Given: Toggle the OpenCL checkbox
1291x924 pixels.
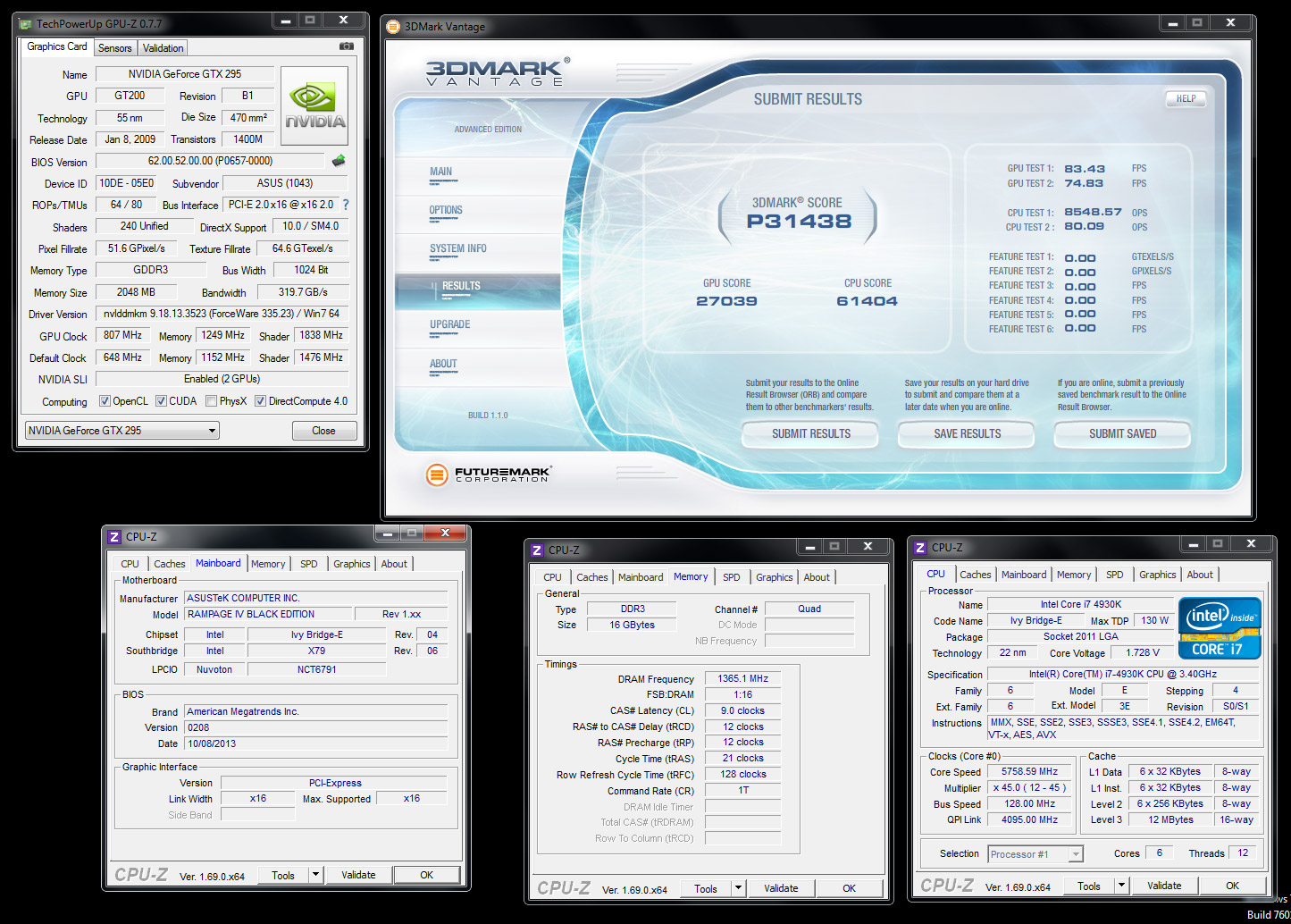Looking at the screenshot, I should (105, 401).
